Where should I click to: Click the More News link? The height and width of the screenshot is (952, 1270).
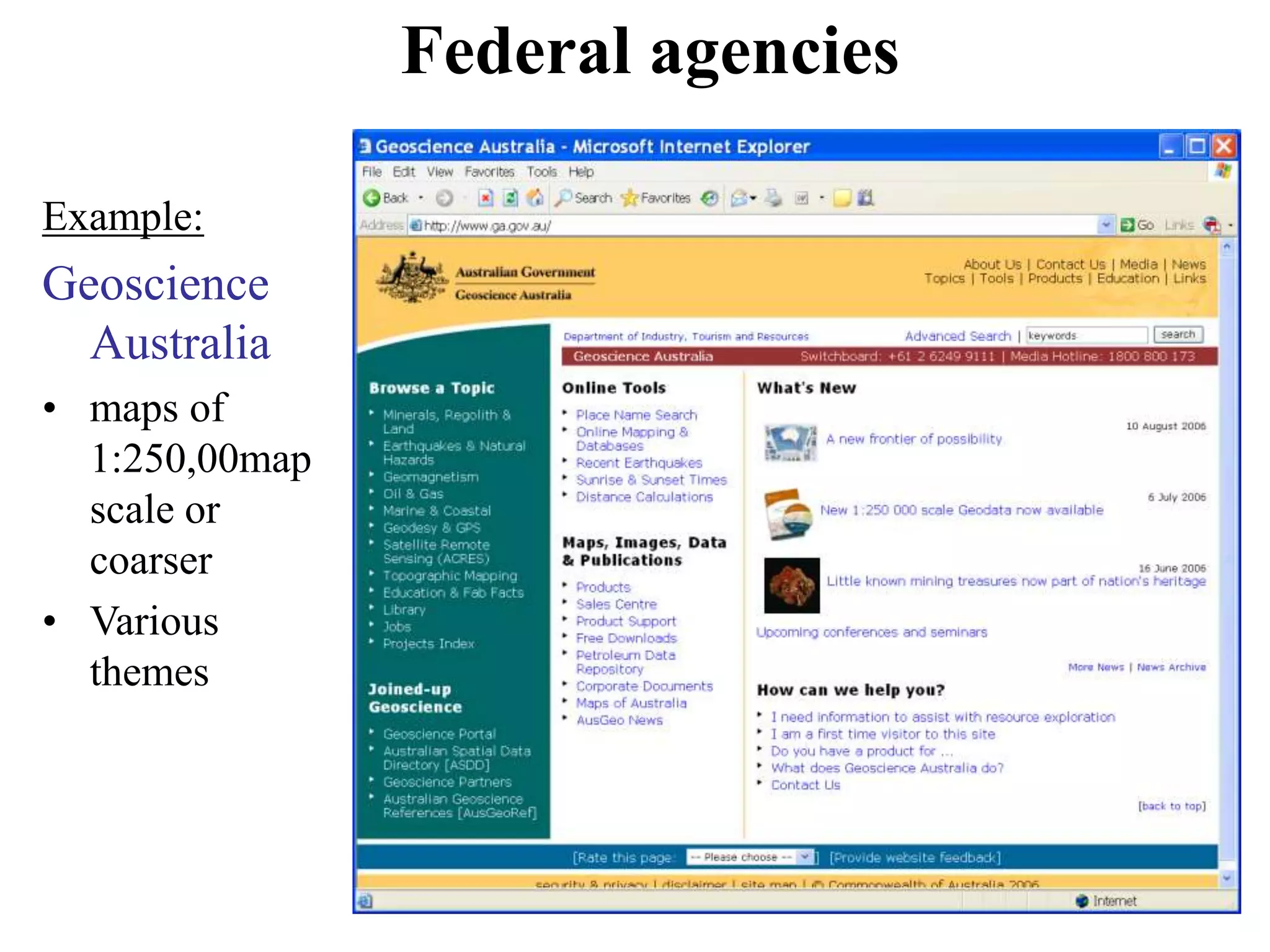[x=1096, y=667]
